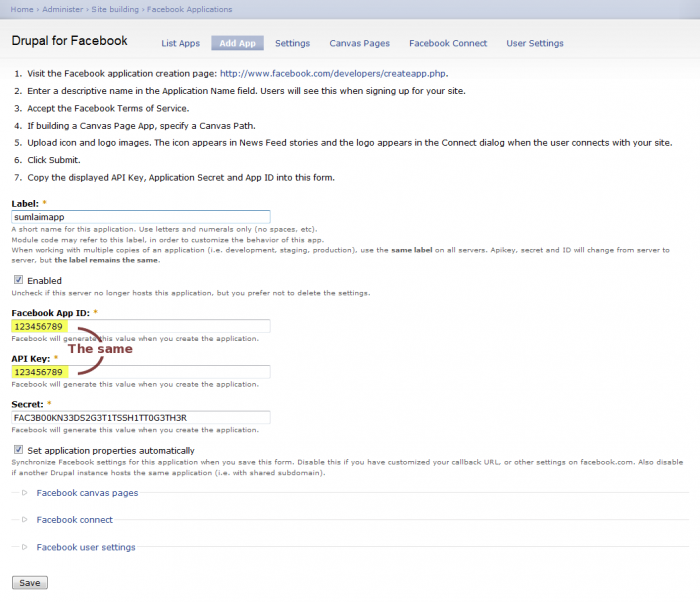The width and height of the screenshot is (700, 602).
Task: Click the Save button
Action: click(29, 583)
